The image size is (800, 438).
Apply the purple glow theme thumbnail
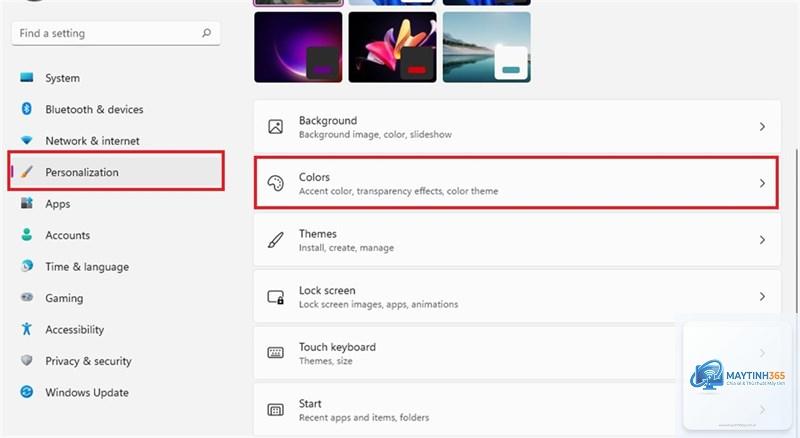298,47
